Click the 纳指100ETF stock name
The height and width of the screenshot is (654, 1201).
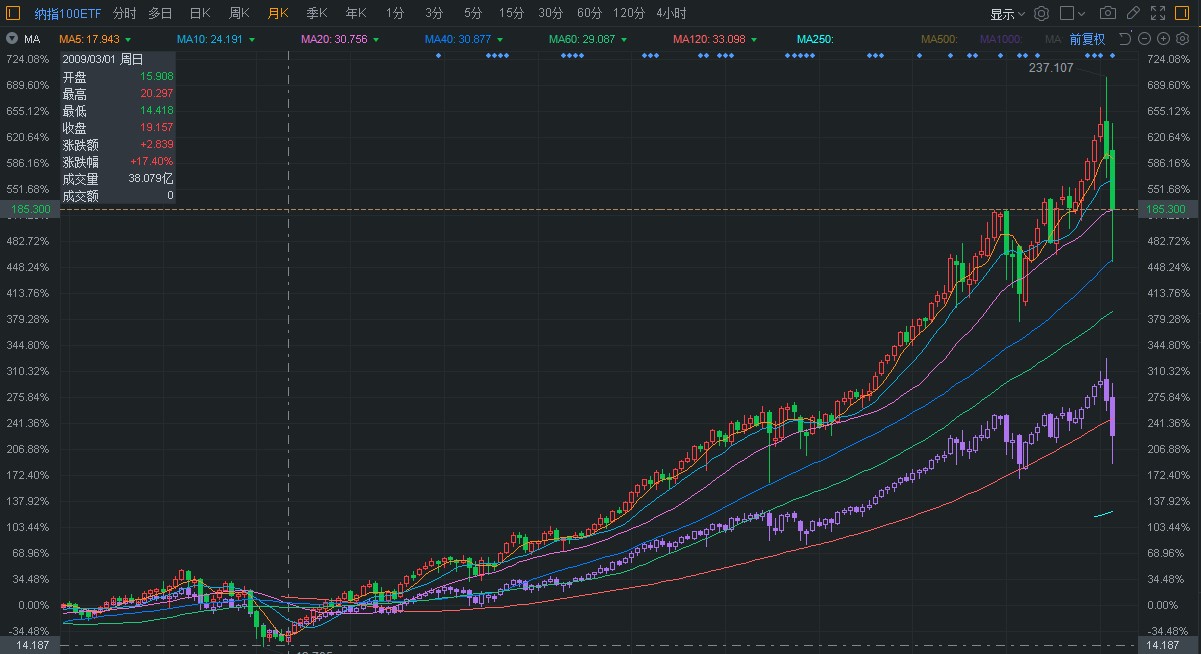[x=66, y=13]
